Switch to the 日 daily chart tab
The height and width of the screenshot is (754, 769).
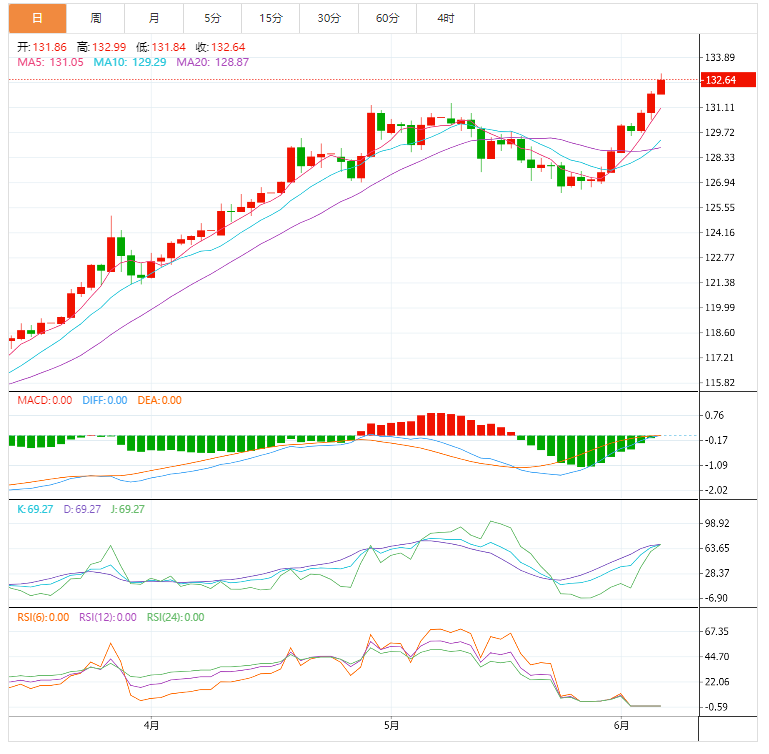(x=37, y=18)
